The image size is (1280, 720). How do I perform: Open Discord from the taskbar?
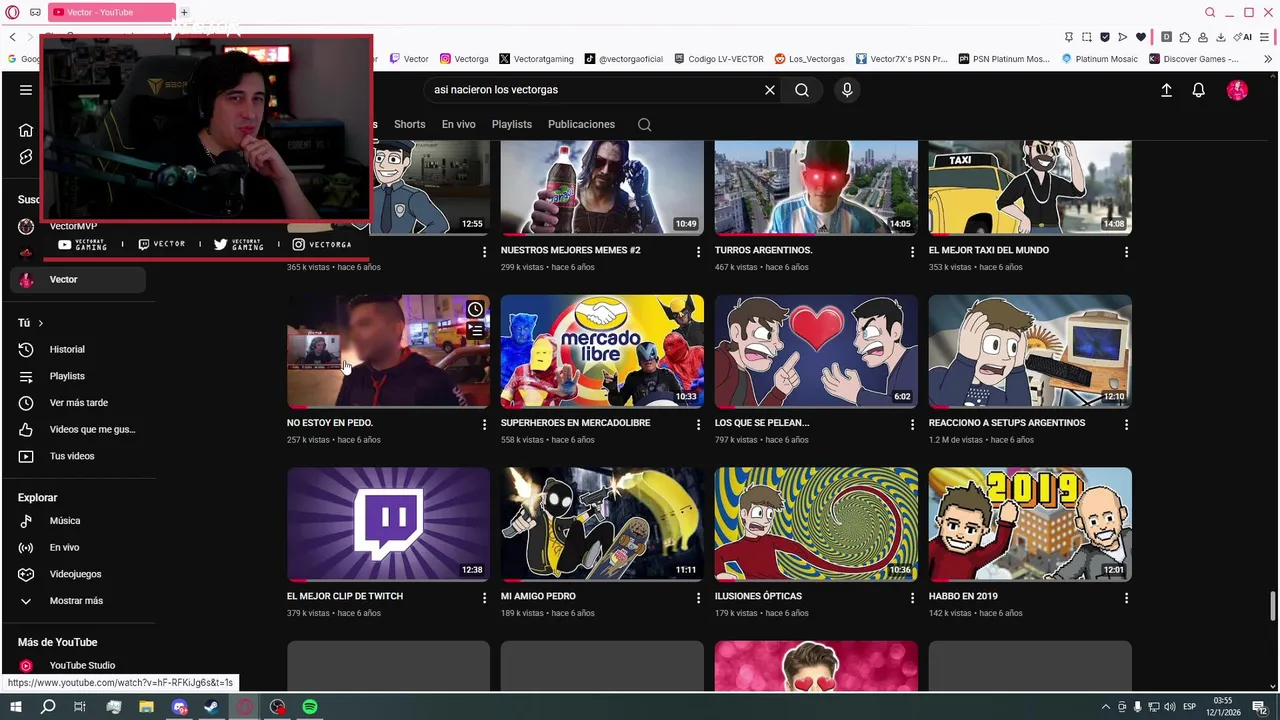tap(179, 707)
